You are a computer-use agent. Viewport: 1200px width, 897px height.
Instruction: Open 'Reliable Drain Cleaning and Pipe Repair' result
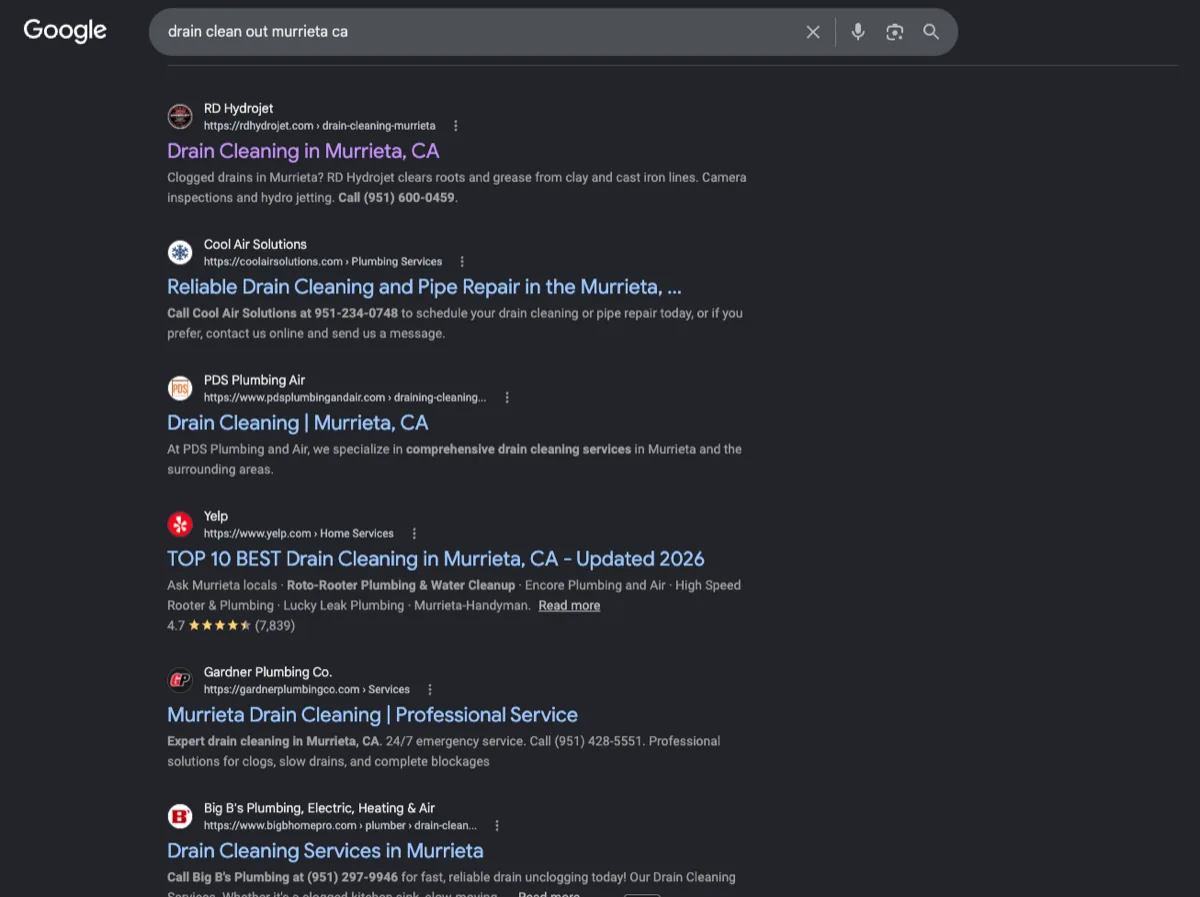(x=424, y=287)
